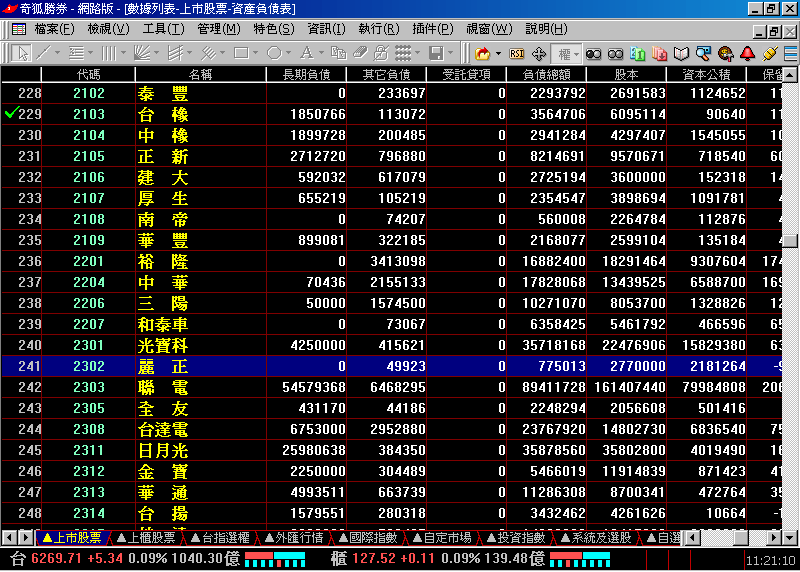The image size is (800, 572).
Task: Click the RSI indicator icon
Action: pyautogui.click(x=516, y=54)
